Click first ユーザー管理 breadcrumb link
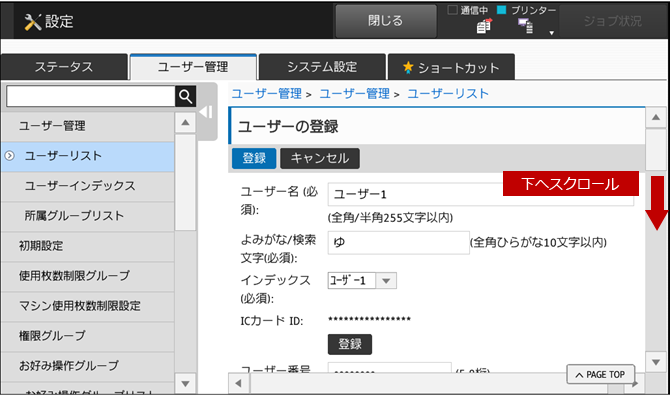 pos(267,94)
